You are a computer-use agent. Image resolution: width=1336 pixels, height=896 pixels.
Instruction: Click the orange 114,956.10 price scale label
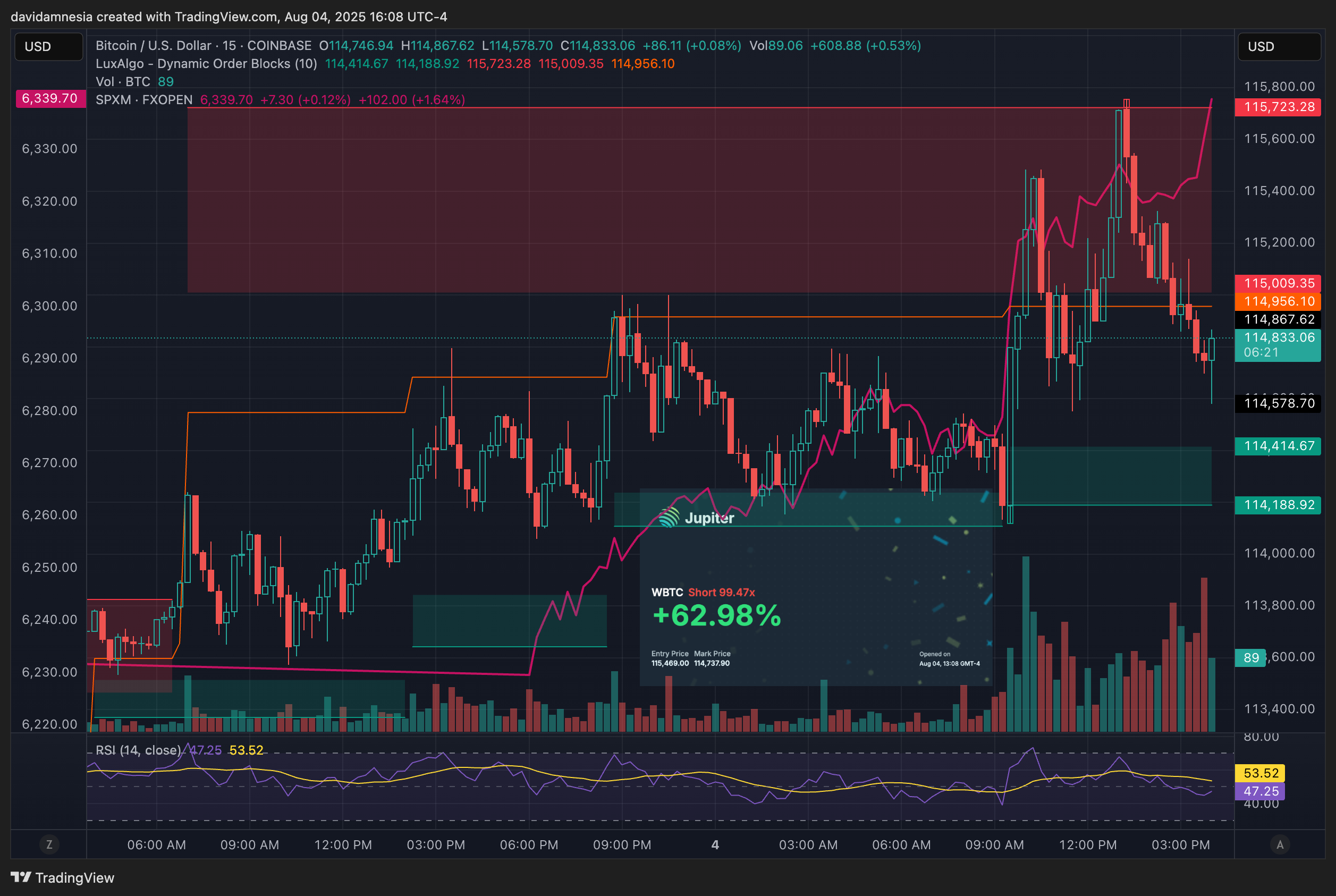tap(1278, 301)
